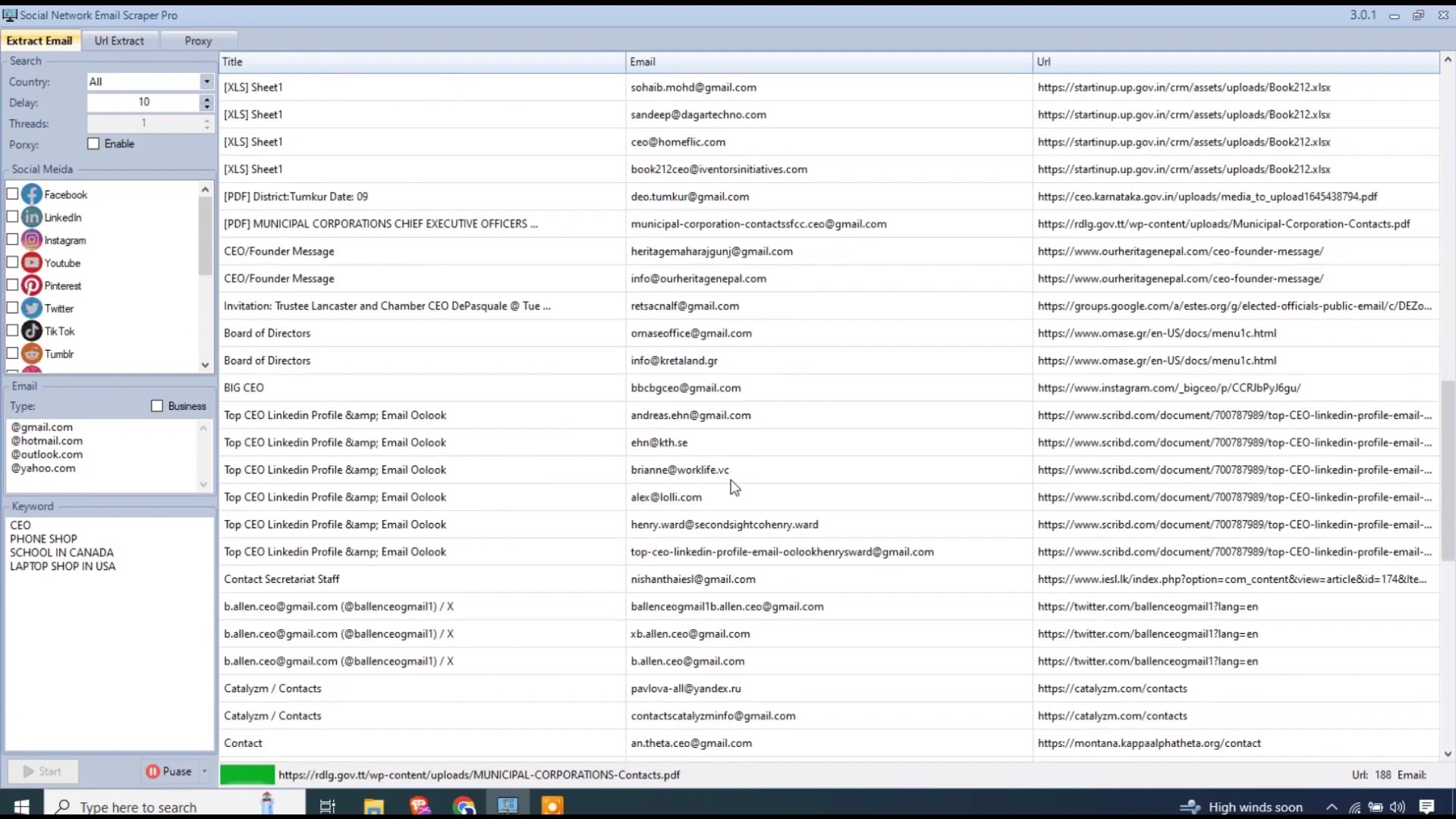This screenshot has width=1456, height=819.
Task: Toggle the Business email type checkbox
Action: tap(157, 406)
